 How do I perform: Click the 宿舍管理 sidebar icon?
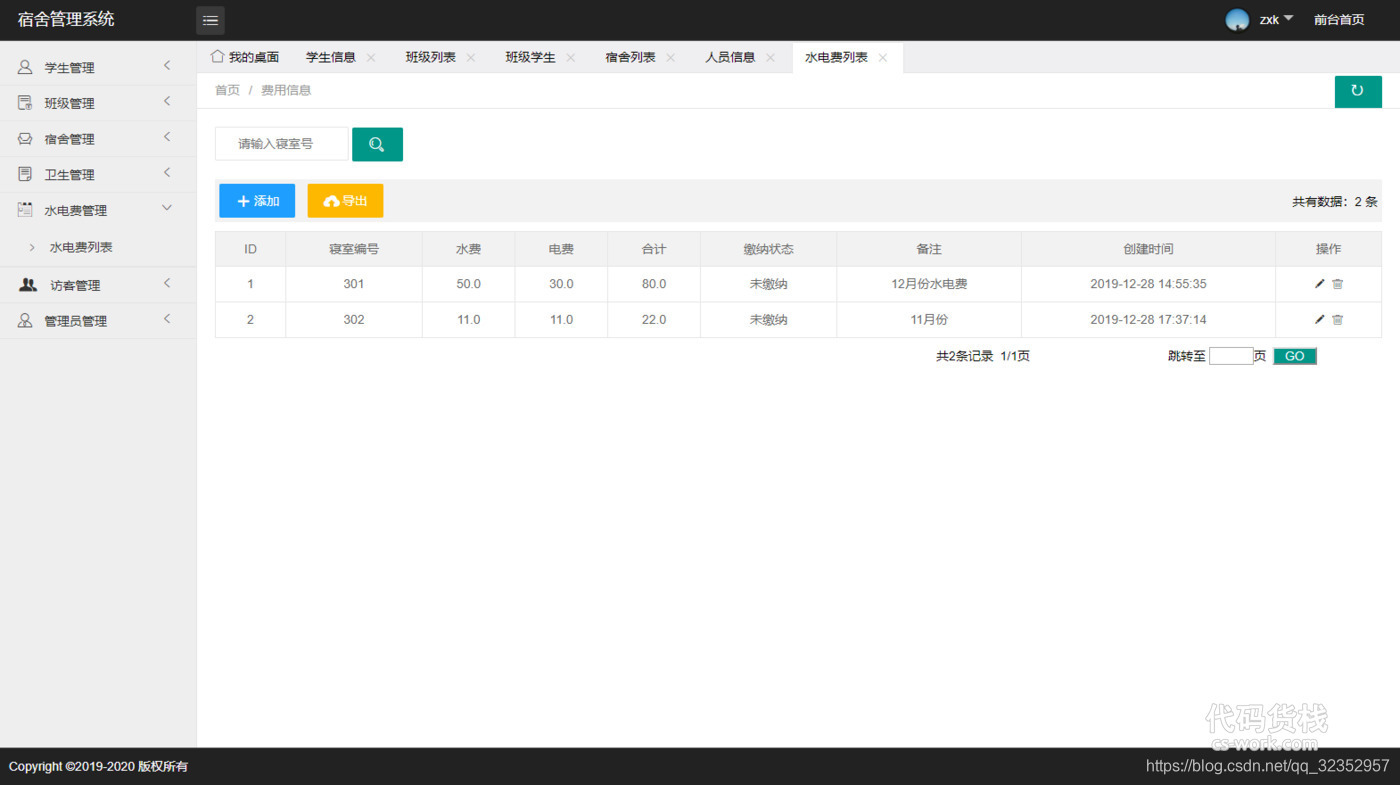tap(25, 139)
